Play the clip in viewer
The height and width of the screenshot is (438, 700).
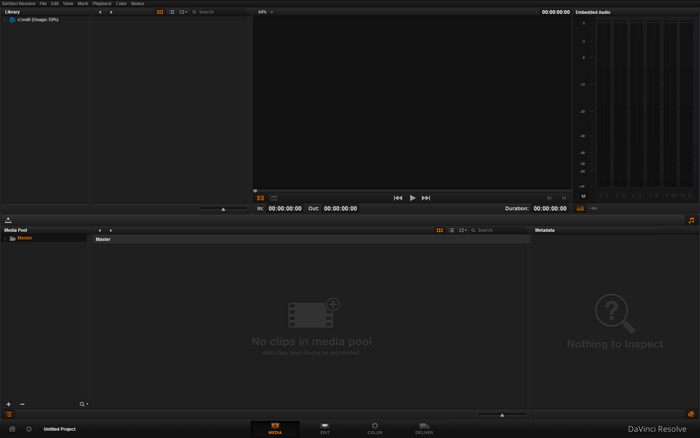pyautogui.click(x=412, y=198)
